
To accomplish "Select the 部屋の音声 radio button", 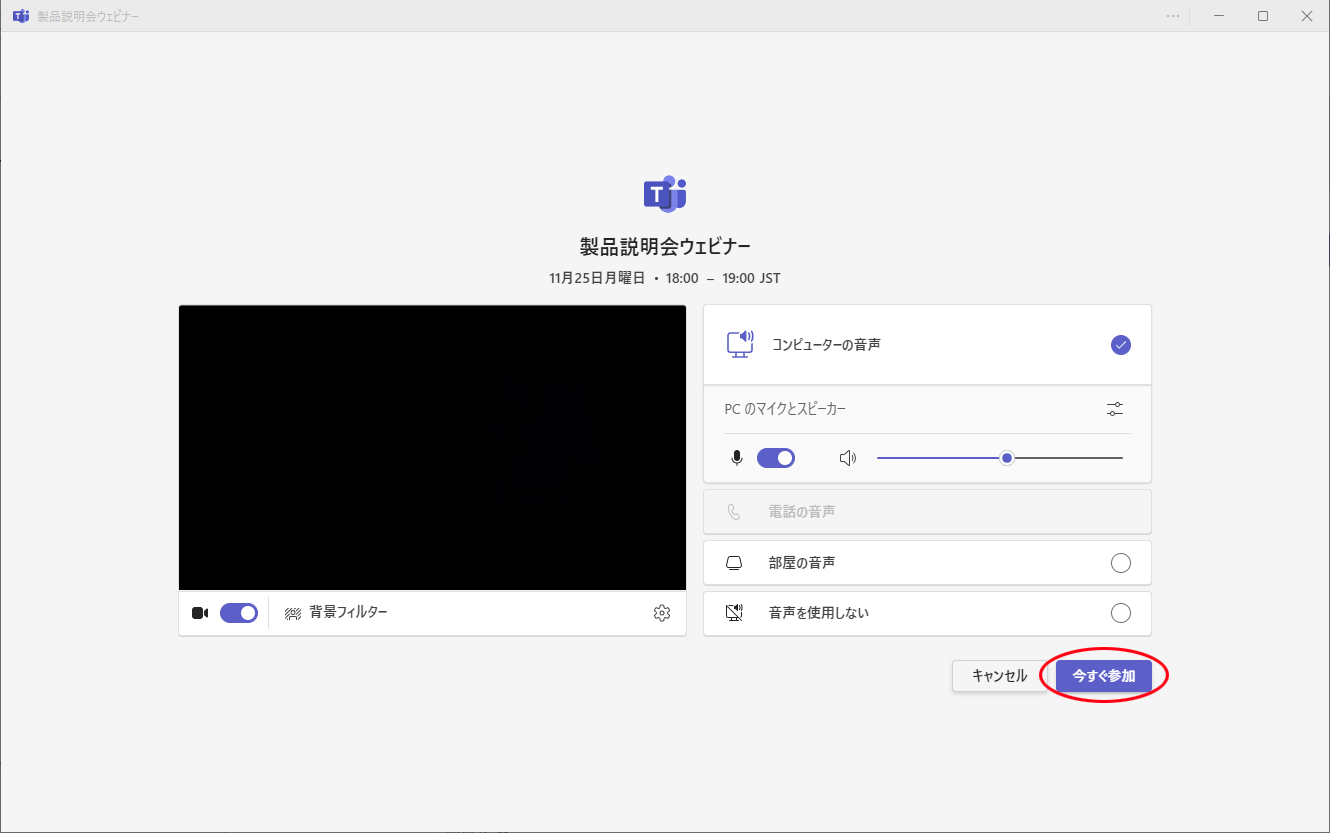I will 1121,562.
